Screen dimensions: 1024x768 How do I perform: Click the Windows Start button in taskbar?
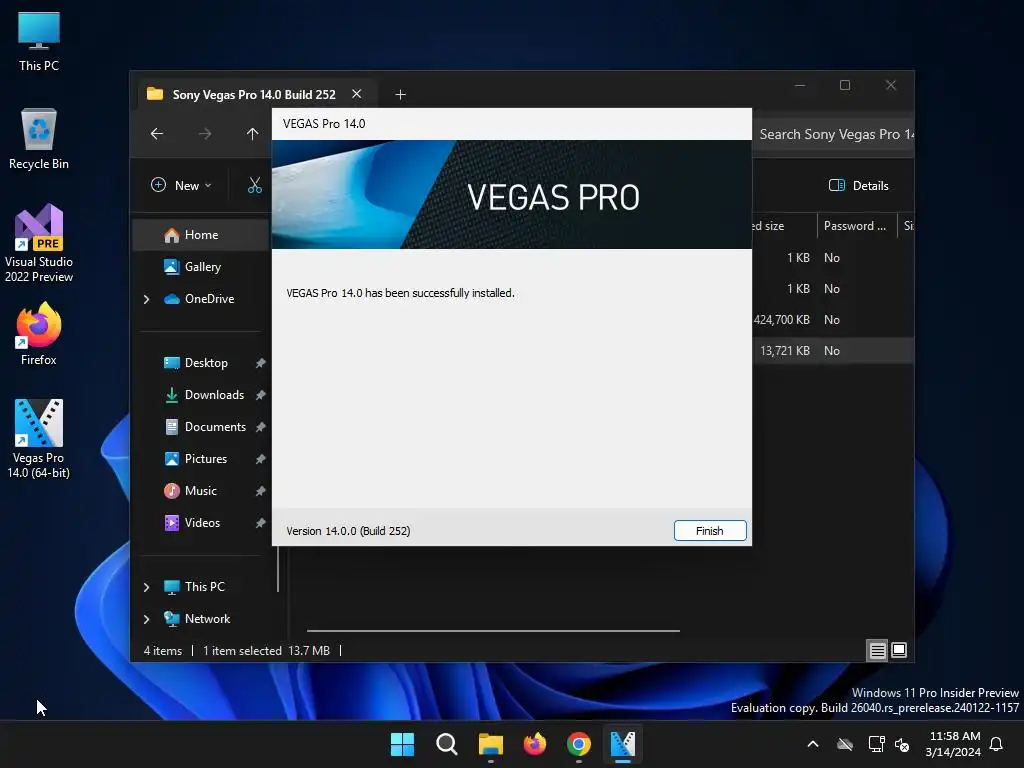click(402, 744)
